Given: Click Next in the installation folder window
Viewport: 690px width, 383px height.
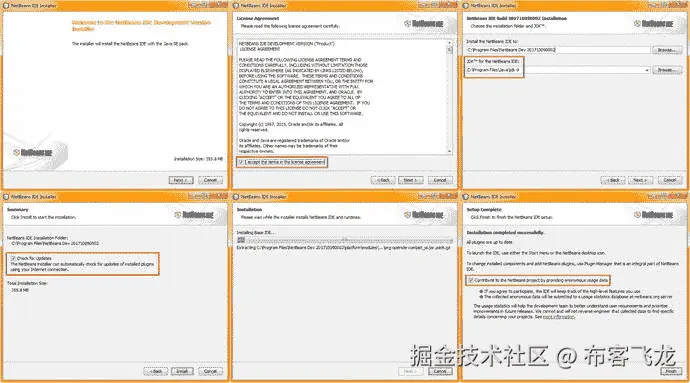Looking at the screenshot, I should coord(640,180).
